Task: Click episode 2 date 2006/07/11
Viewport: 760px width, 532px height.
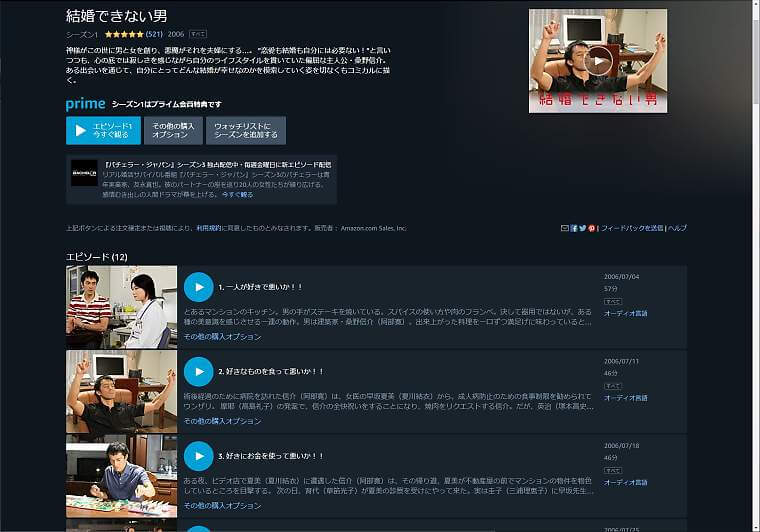Action: 621,361
